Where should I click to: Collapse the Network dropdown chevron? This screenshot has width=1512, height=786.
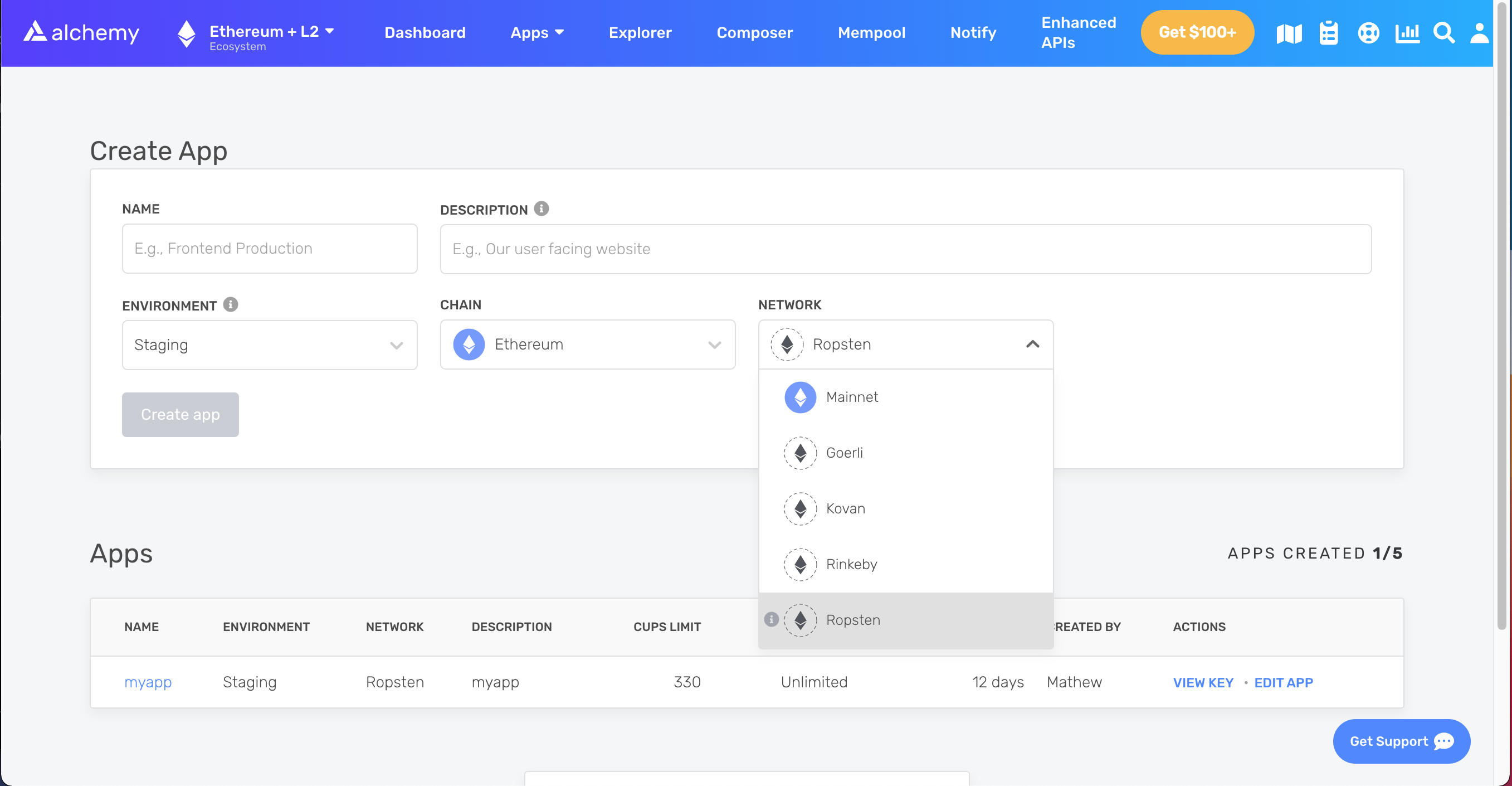(1032, 345)
